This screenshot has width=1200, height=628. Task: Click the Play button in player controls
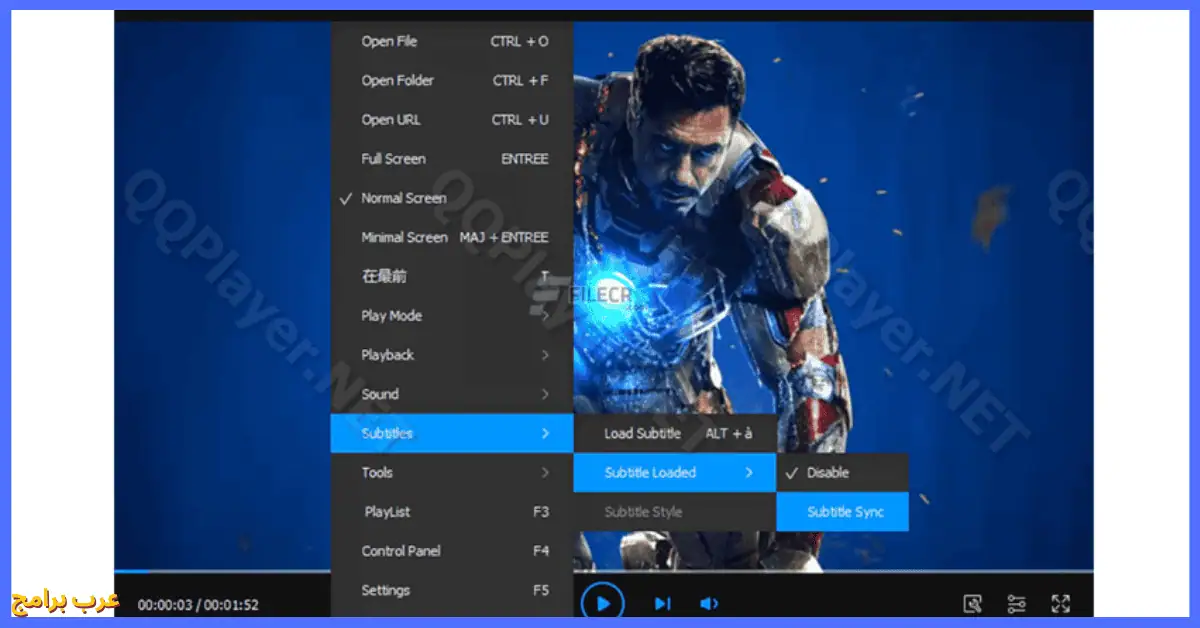click(x=602, y=603)
